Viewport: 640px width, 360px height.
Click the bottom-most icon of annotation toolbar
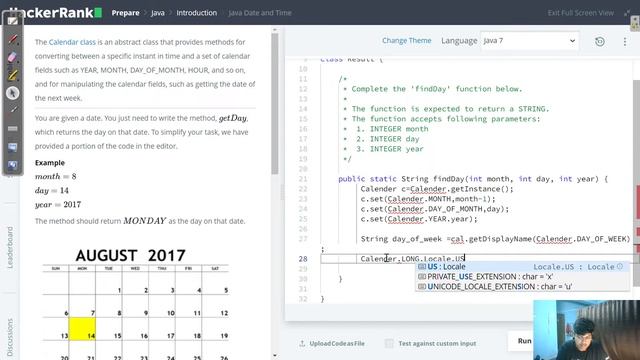(x=13, y=164)
